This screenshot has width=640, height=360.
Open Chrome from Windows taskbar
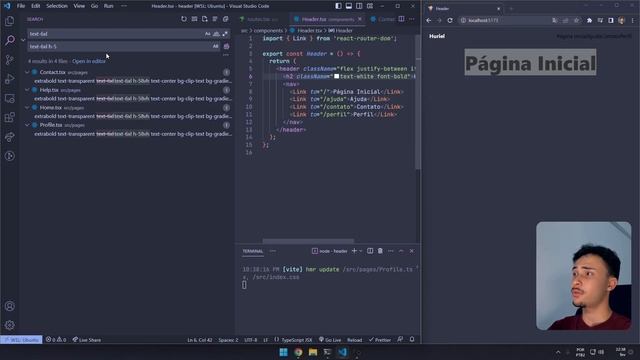pos(298,352)
